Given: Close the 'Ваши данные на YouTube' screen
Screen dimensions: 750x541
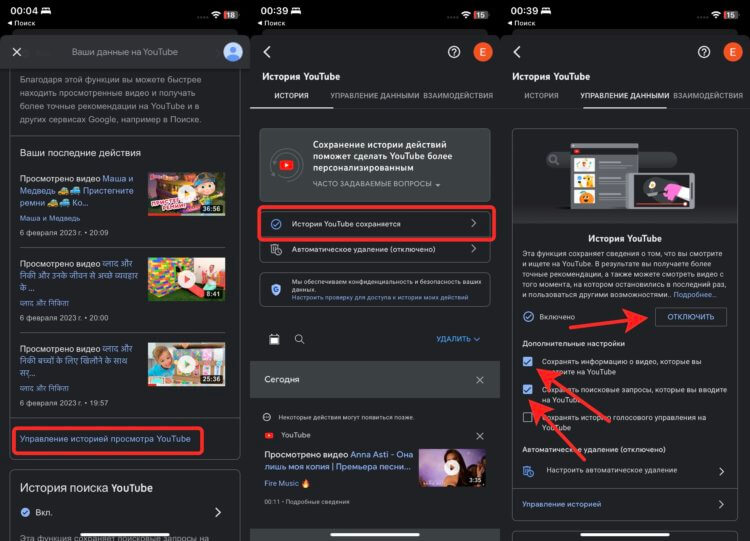Looking at the screenshot, I should [x=17, y=52].
